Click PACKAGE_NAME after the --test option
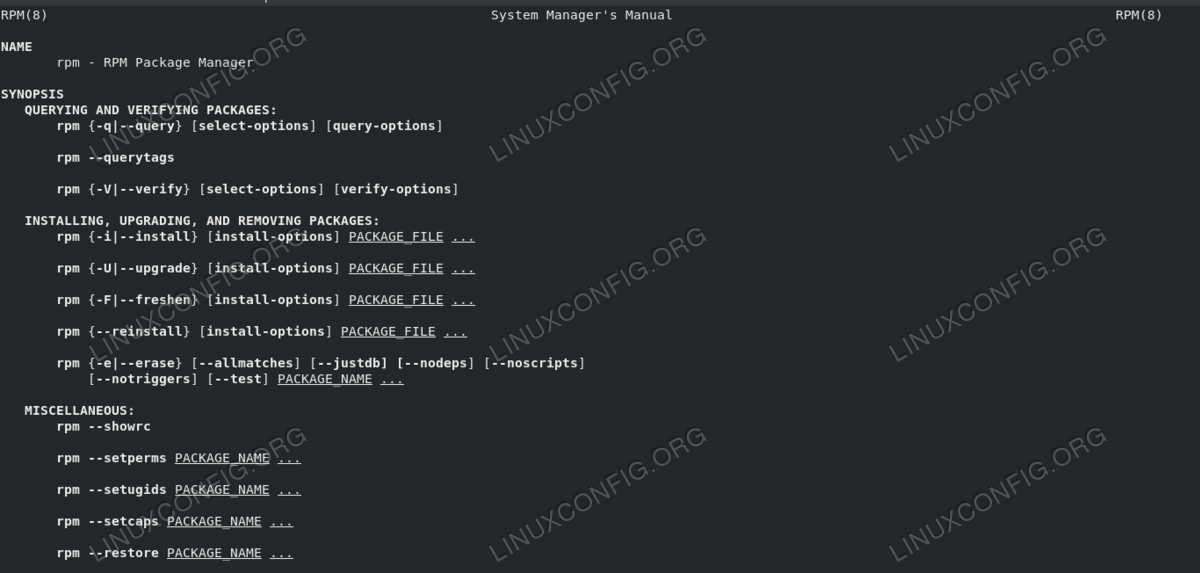 click(x=325, y=379)
